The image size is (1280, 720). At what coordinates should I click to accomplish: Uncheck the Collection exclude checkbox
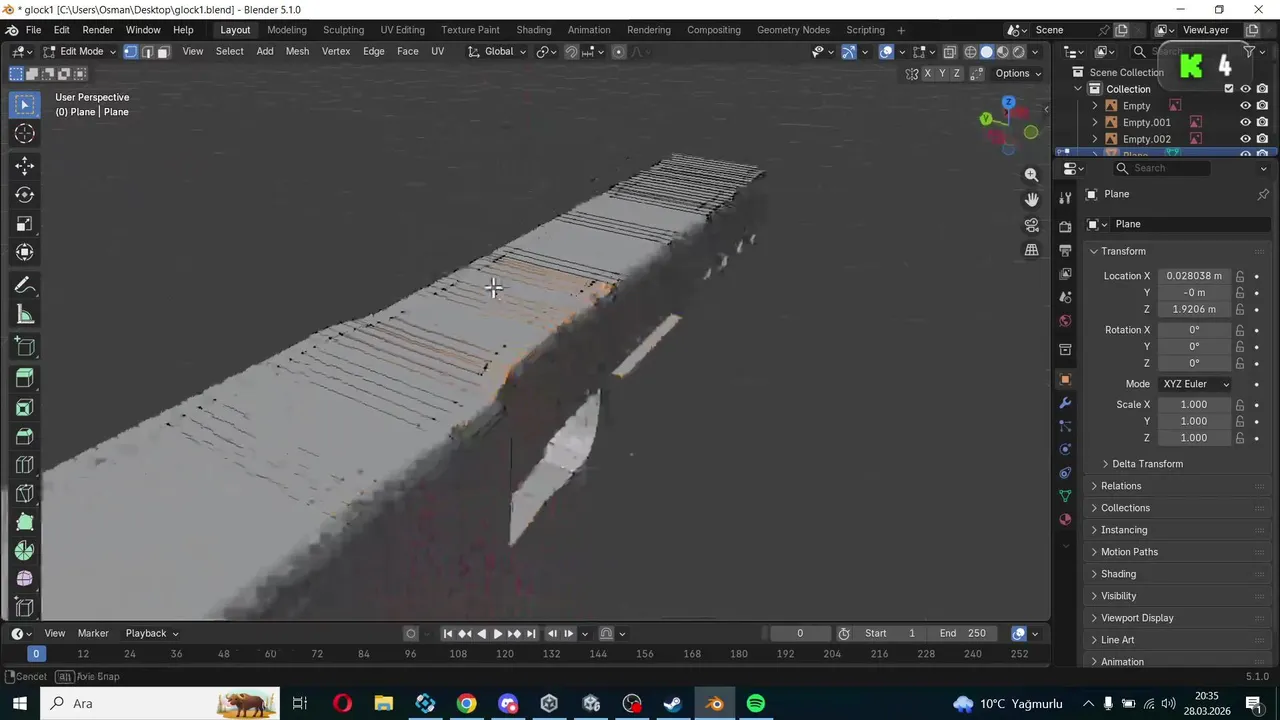tap(1229, 89)
